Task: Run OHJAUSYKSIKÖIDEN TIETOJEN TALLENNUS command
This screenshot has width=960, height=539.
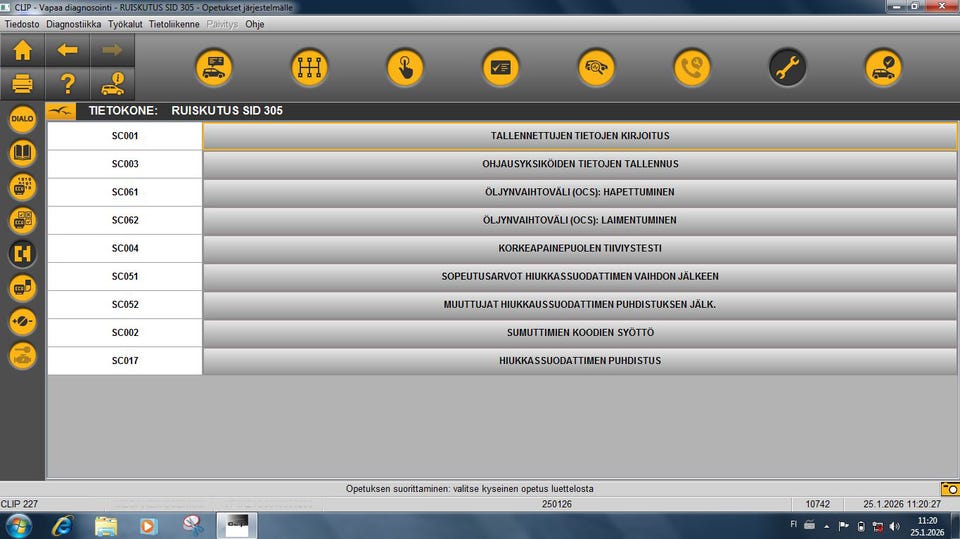Action: point(580,164)
